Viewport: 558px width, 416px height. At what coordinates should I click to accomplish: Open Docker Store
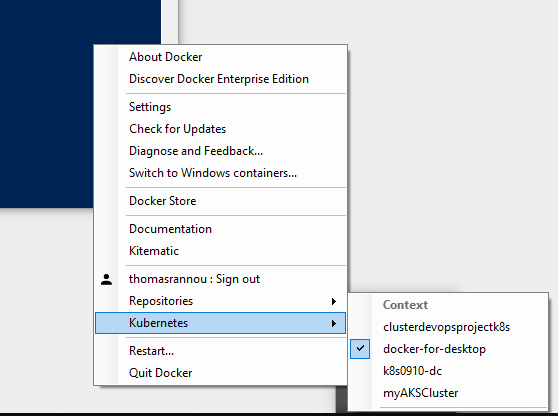[220, 201]
